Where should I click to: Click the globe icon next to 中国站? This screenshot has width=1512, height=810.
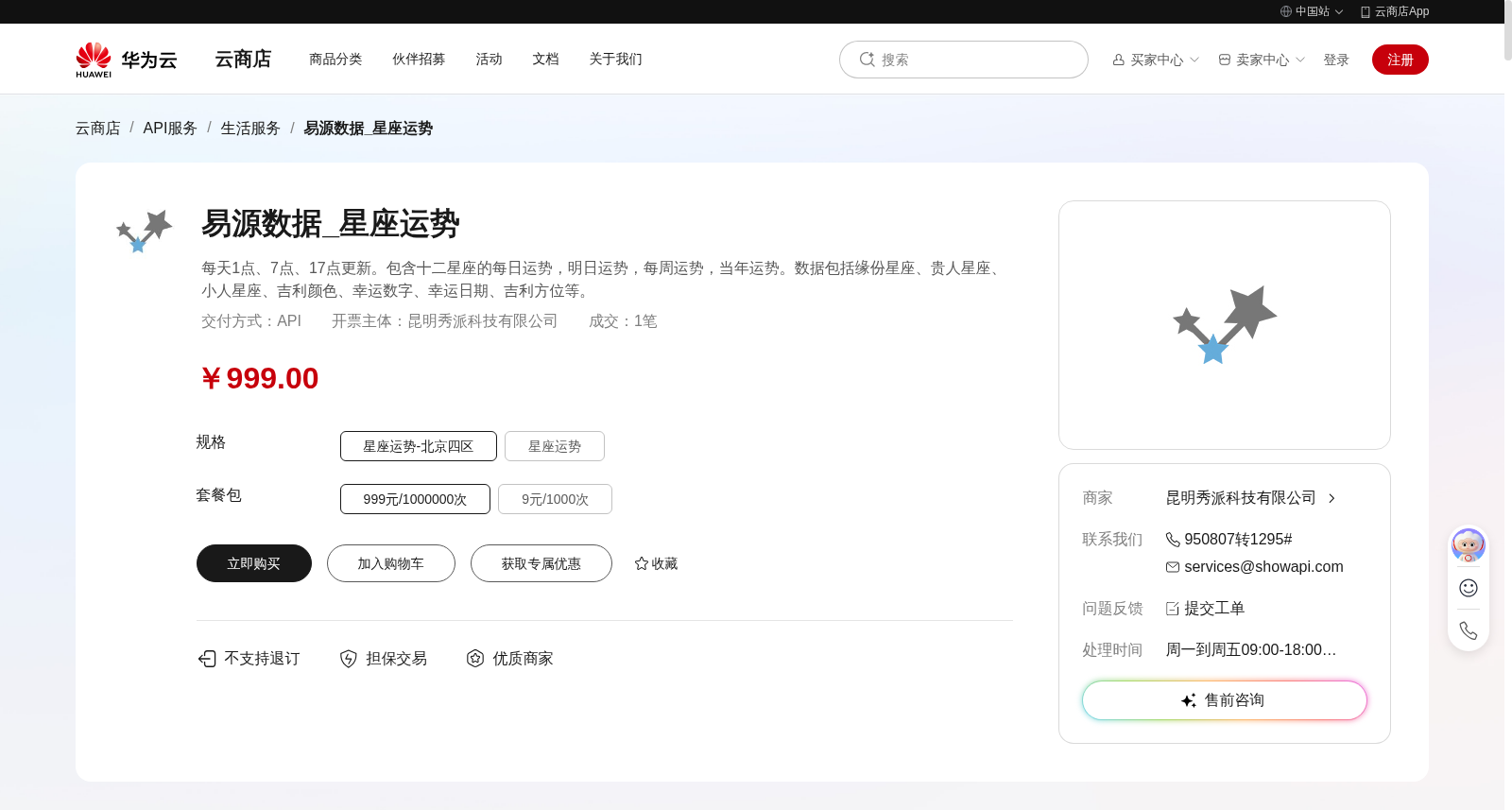pyautogui.click(x=1286, y=11)
